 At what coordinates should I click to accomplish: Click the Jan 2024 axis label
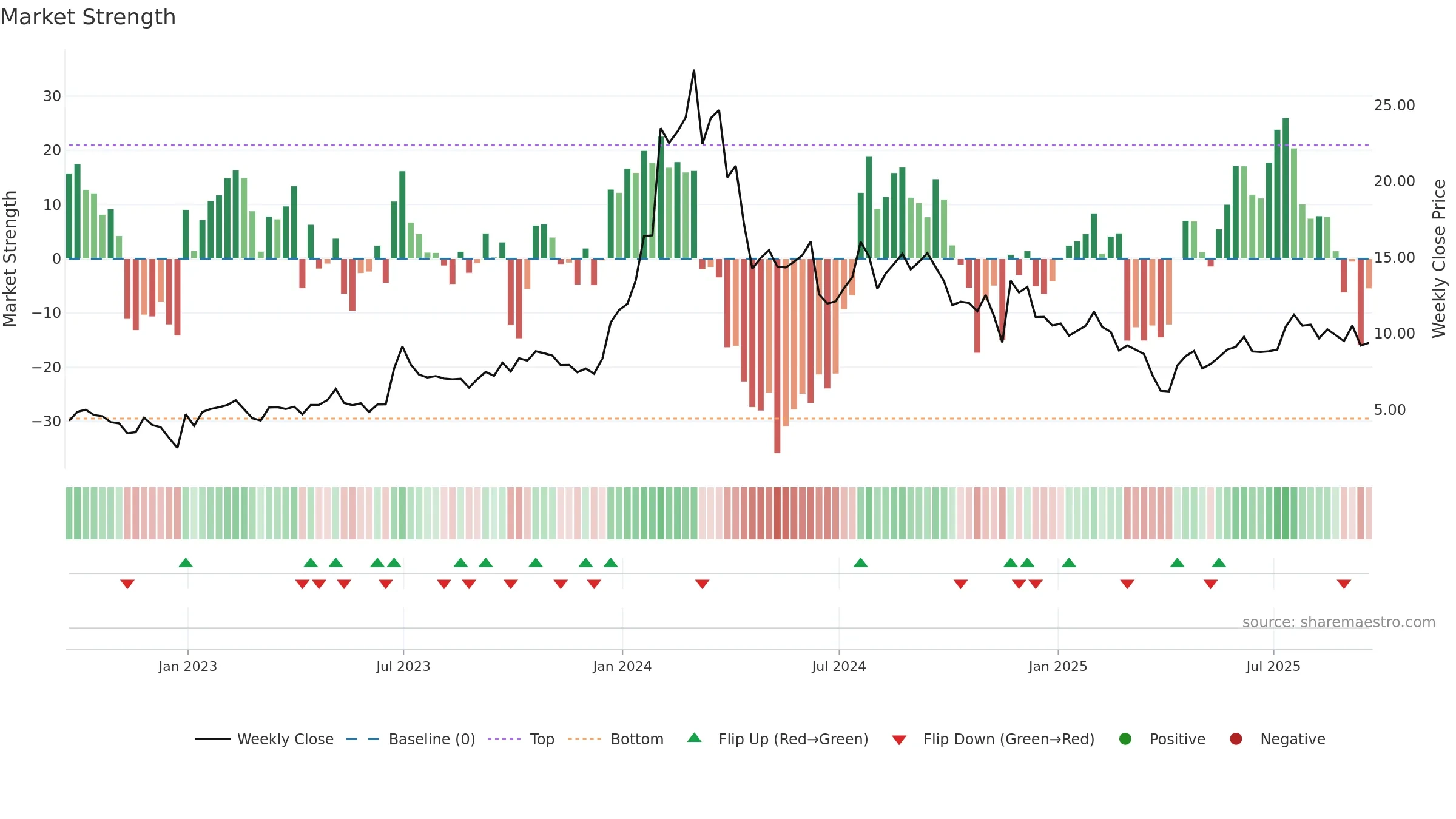click(x=622, y=666)
